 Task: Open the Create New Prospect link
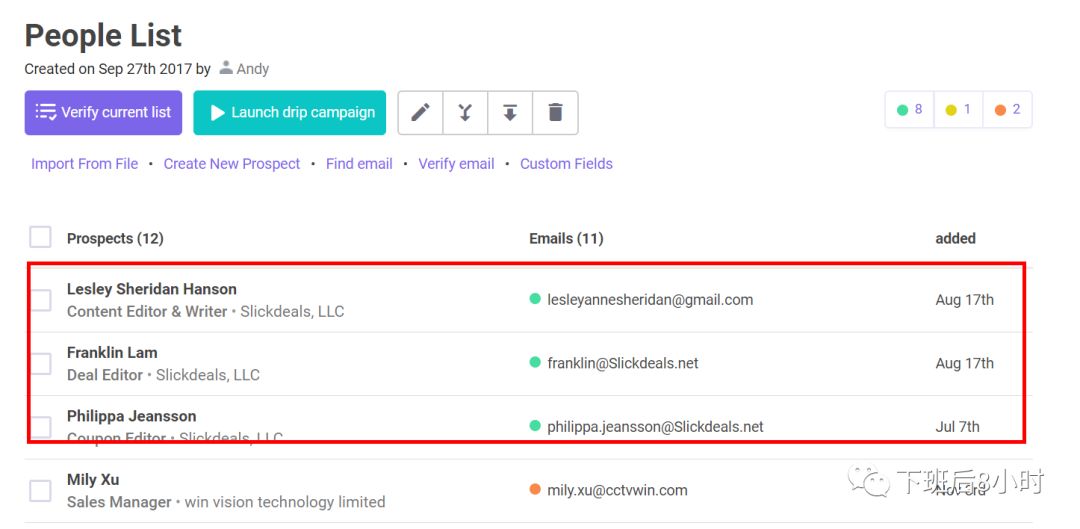232,164
